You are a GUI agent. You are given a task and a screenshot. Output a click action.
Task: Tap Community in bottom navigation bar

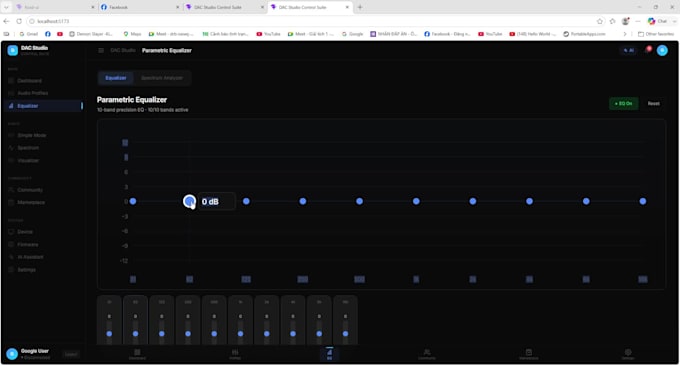point(427,354)
